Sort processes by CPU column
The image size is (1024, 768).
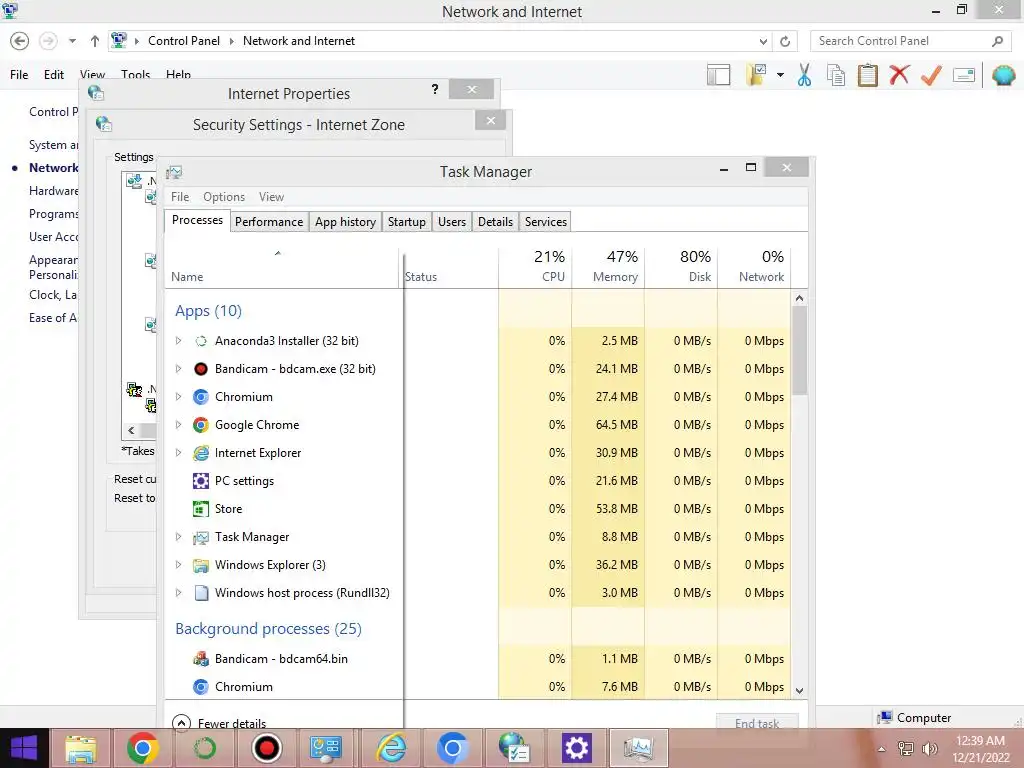[535, 266]
